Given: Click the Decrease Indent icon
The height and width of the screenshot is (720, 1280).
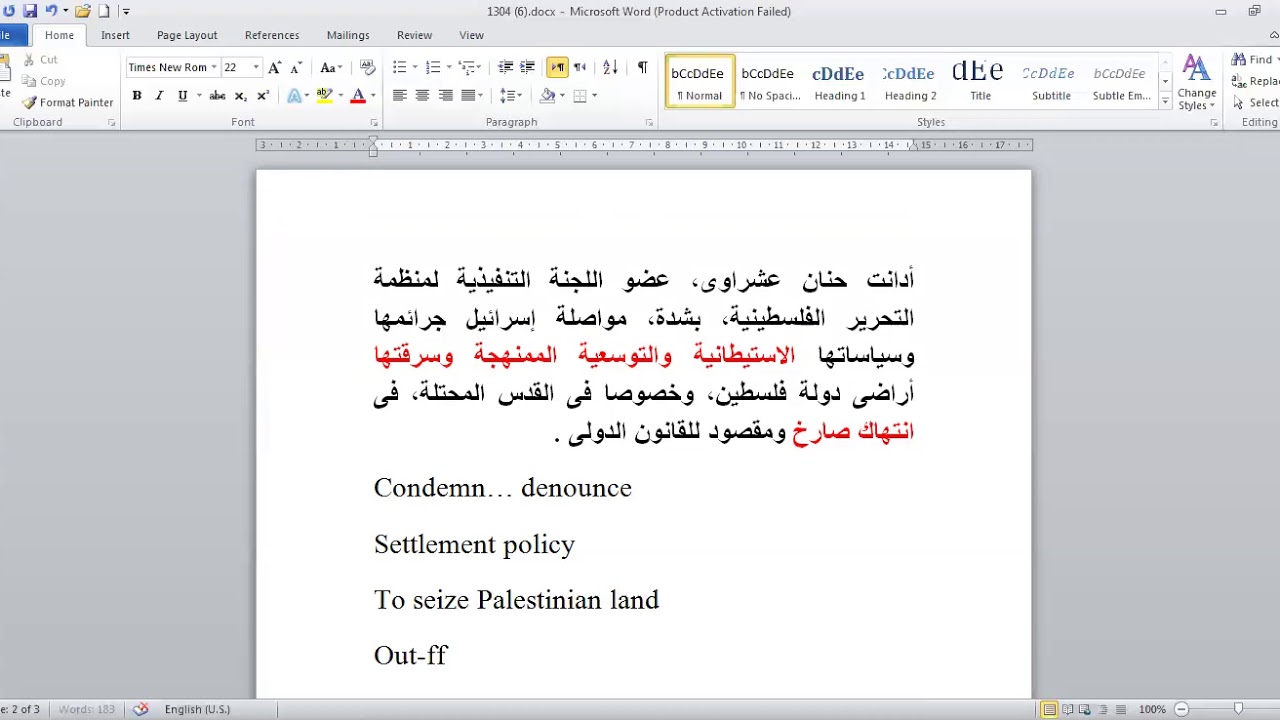Looking at the screenshot, I should click(505, 67).
